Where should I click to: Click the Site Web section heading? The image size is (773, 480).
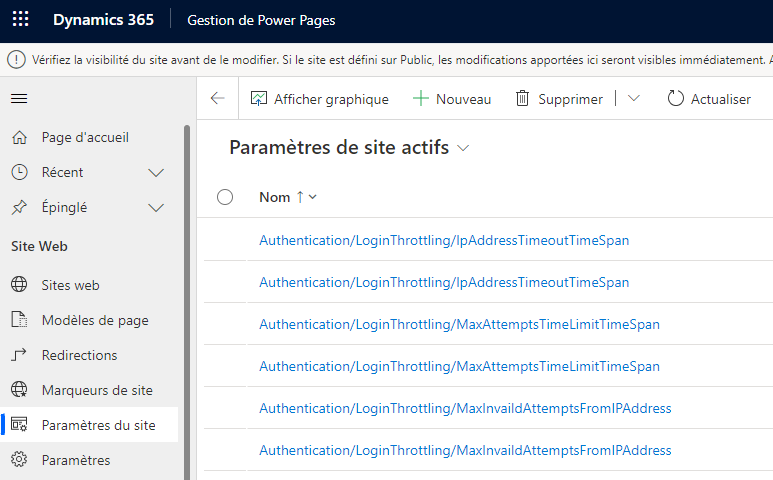39,246
